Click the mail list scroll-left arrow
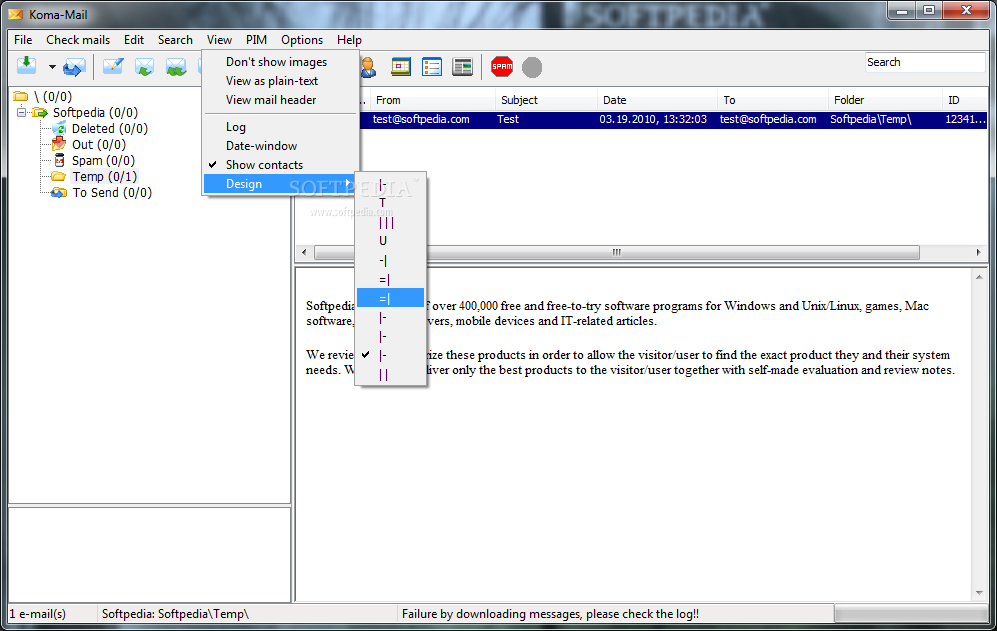Screen dimensions: 997x631 (304, 252)
